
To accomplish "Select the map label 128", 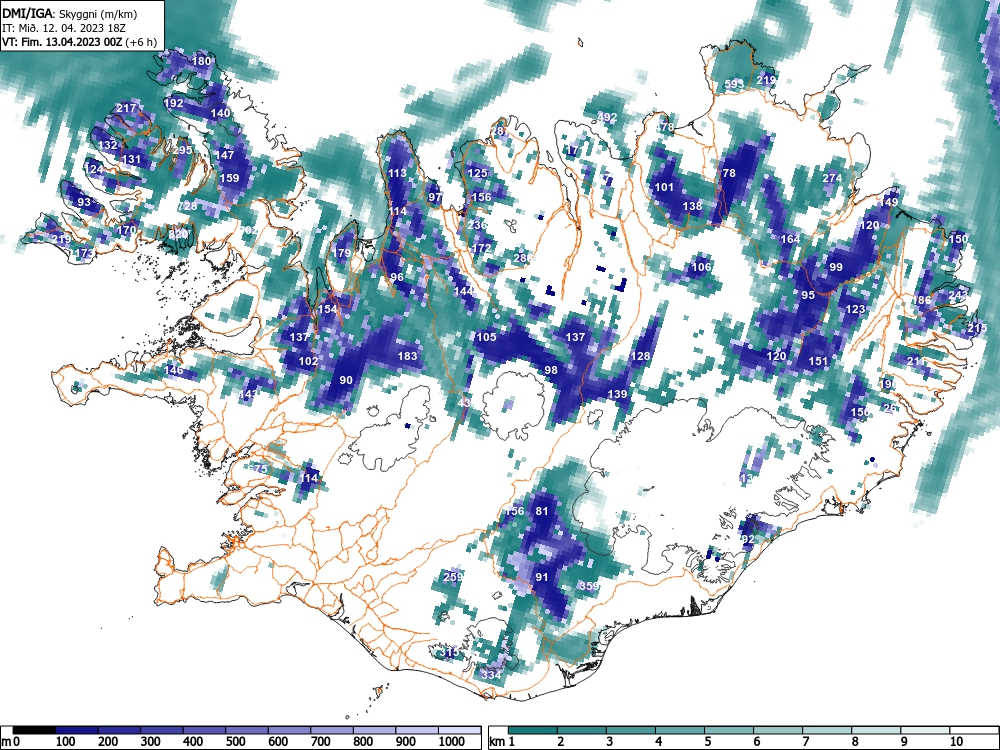I will point(640,356).
